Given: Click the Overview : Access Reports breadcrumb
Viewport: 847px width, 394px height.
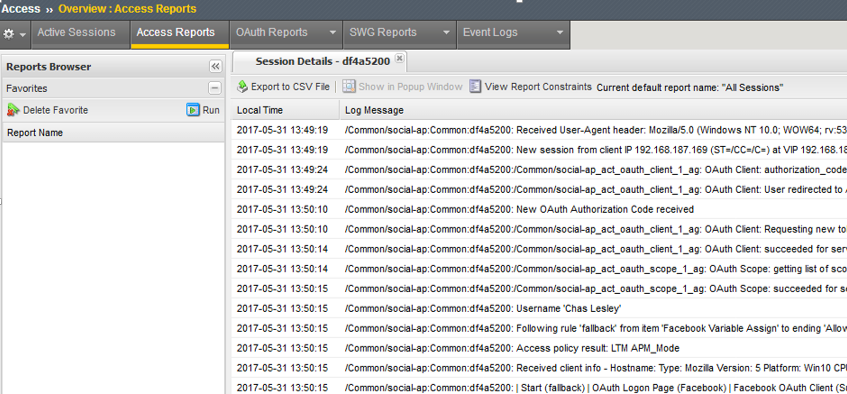Looking at the screenshot, I should pyautogui.click(x=127, y=9).
